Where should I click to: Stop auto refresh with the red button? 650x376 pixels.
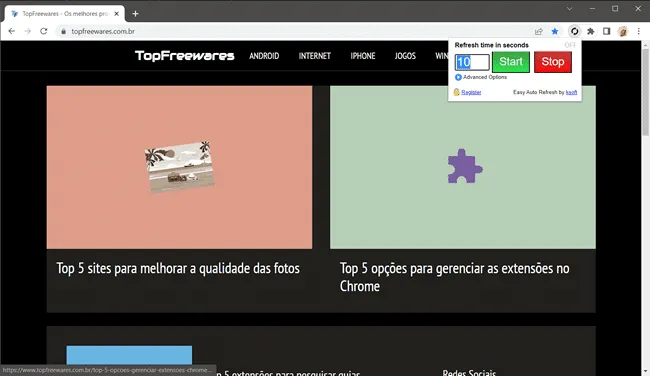click(x=553, y=62)
